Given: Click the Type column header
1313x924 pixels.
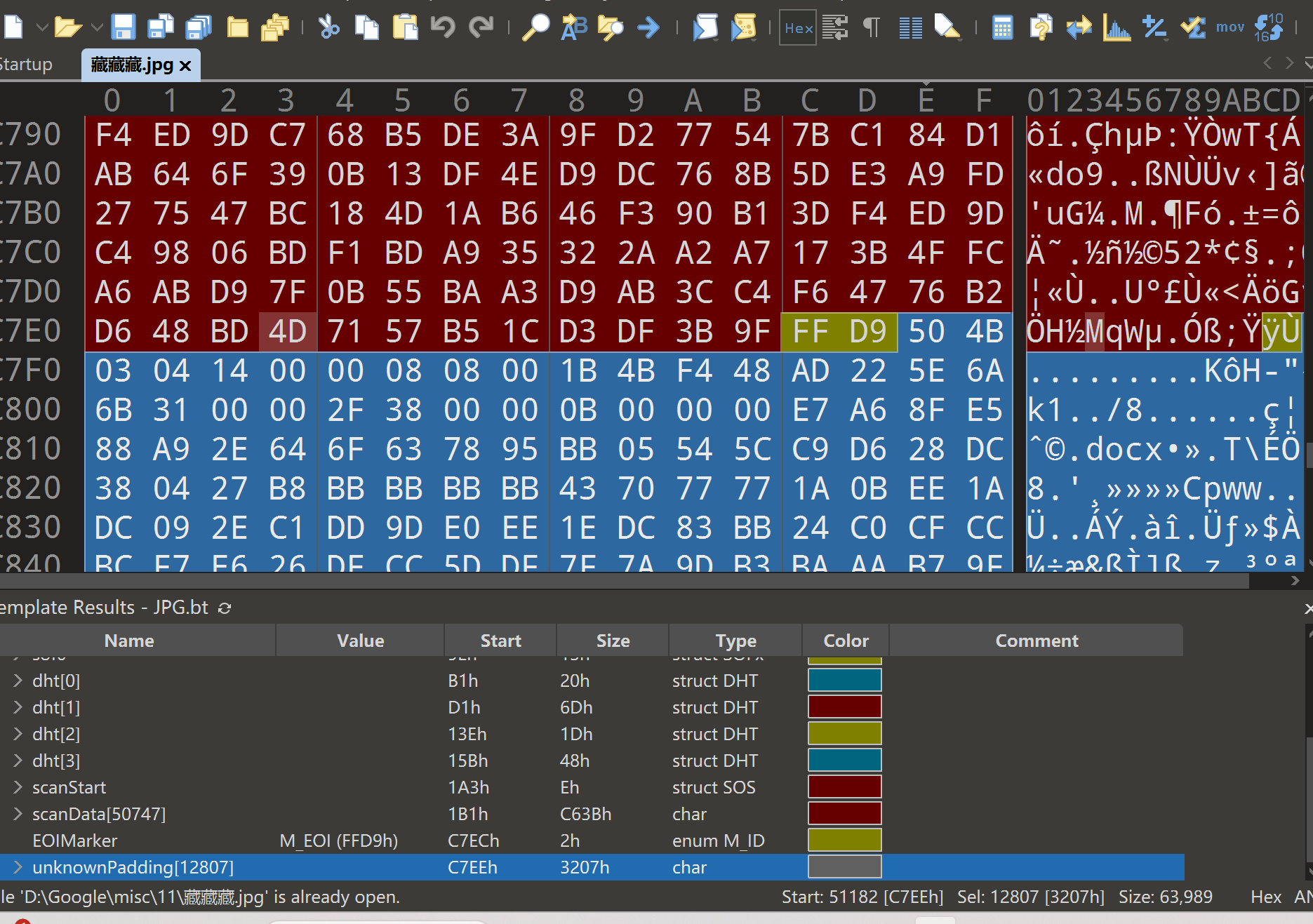Looking at the screenshot, I should click(x=736, y=641).
